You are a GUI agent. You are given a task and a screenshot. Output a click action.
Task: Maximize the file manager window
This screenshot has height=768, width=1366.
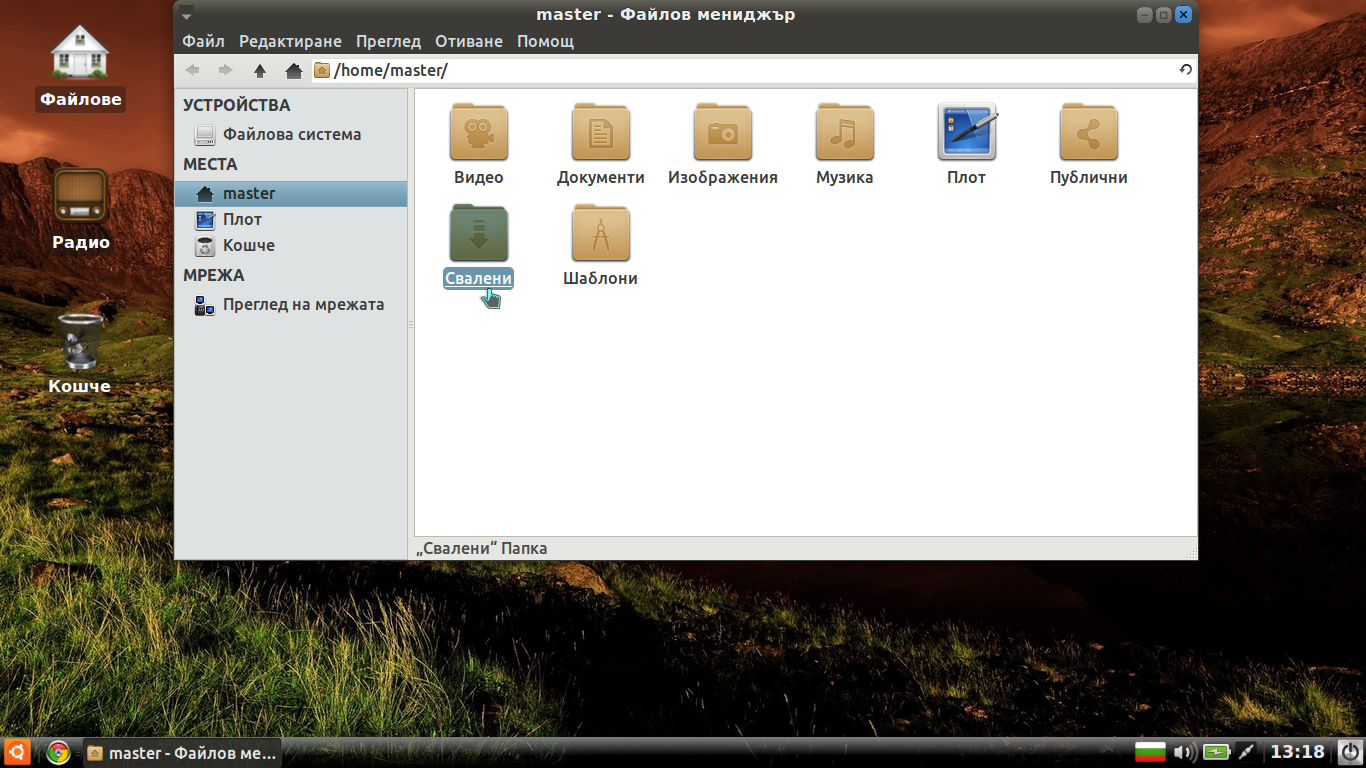[x=1164, y=15]
